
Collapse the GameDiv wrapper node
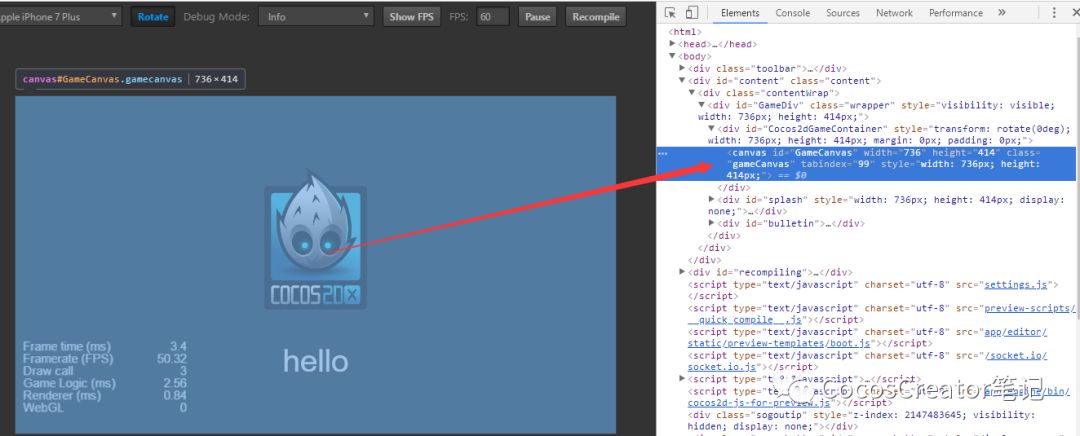click(701, 105)
